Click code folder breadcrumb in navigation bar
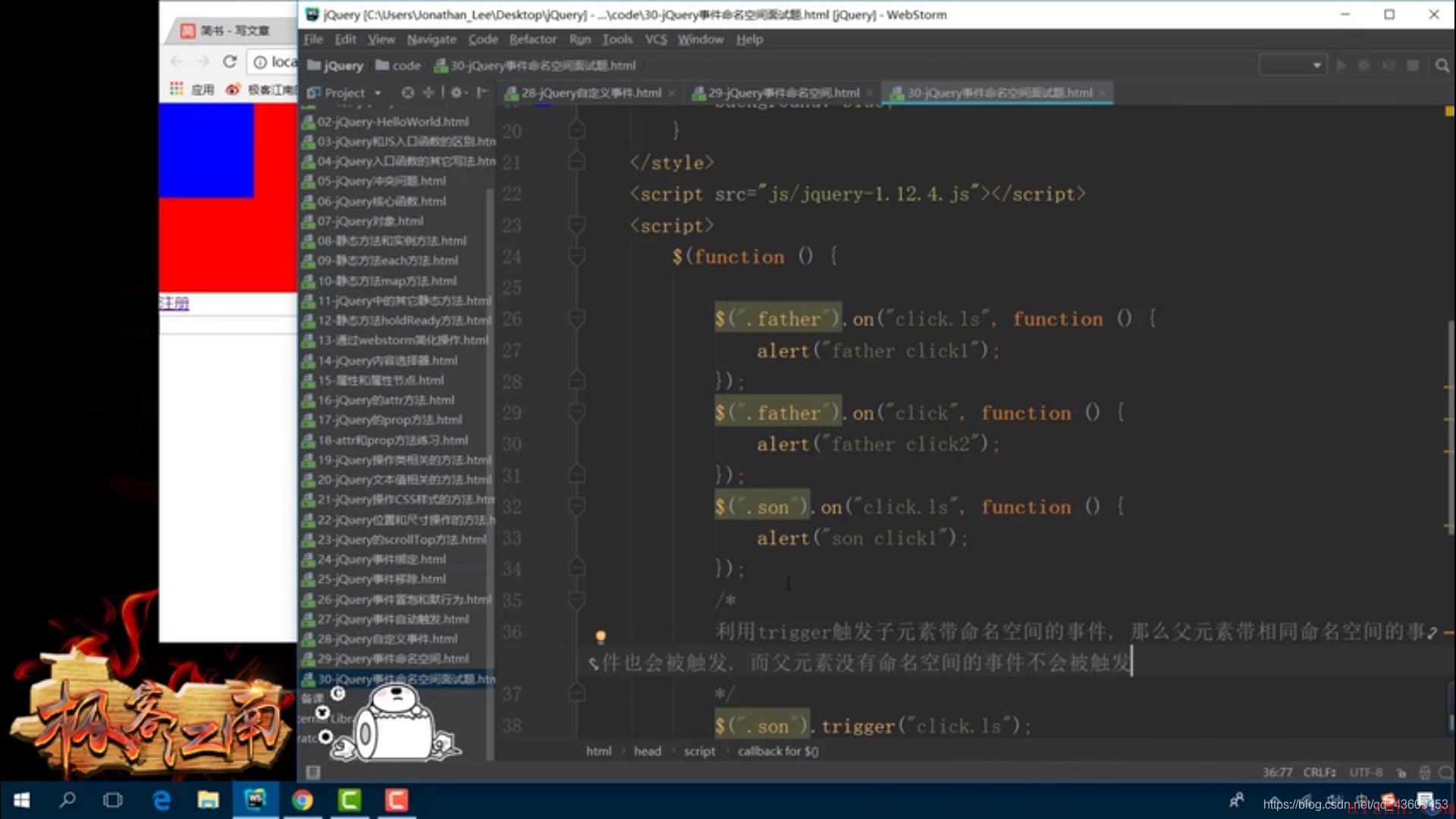The image size is (1456, 819). tap(399, 66)
